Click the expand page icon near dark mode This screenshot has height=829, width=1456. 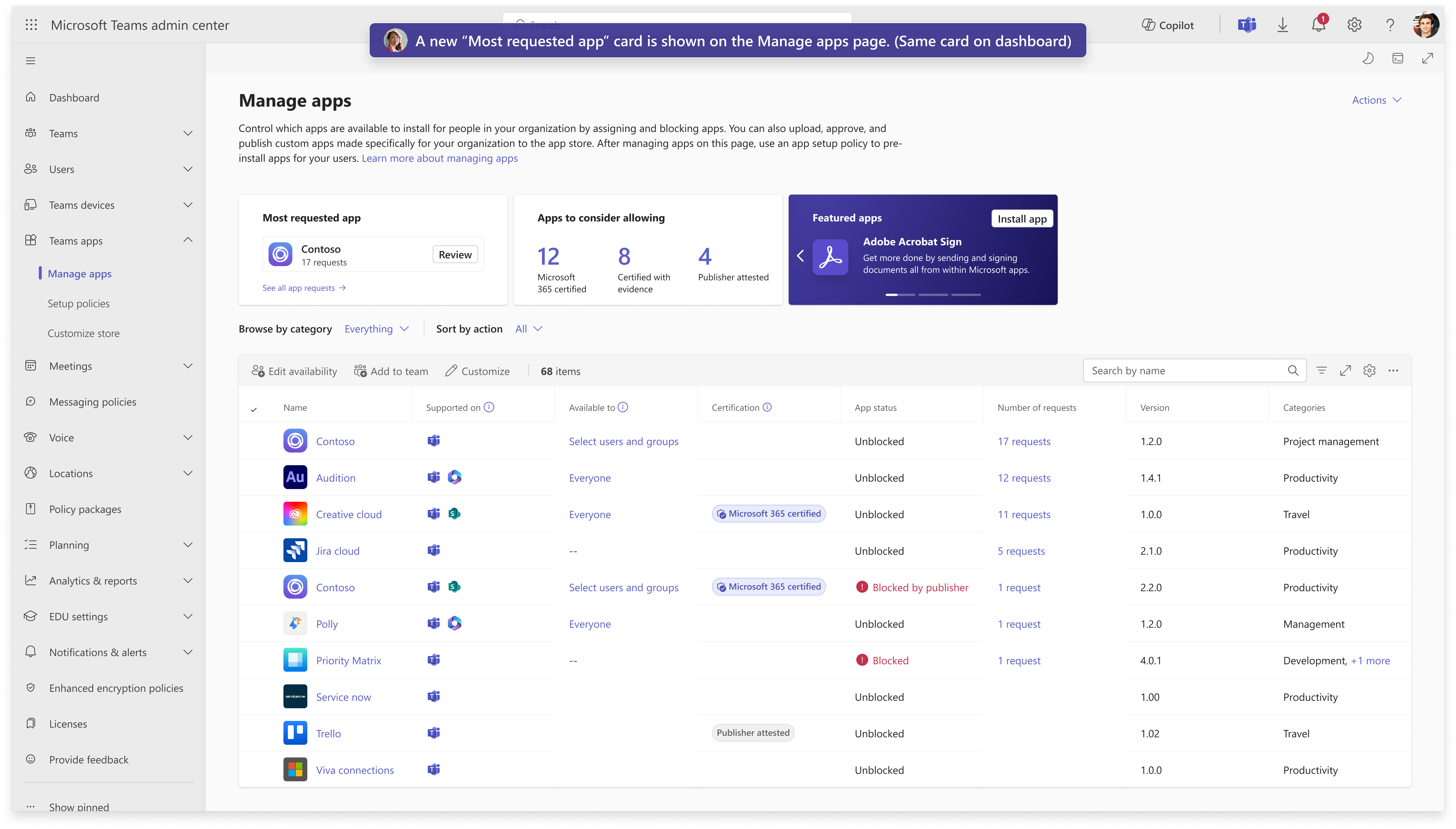(1427, 59)
